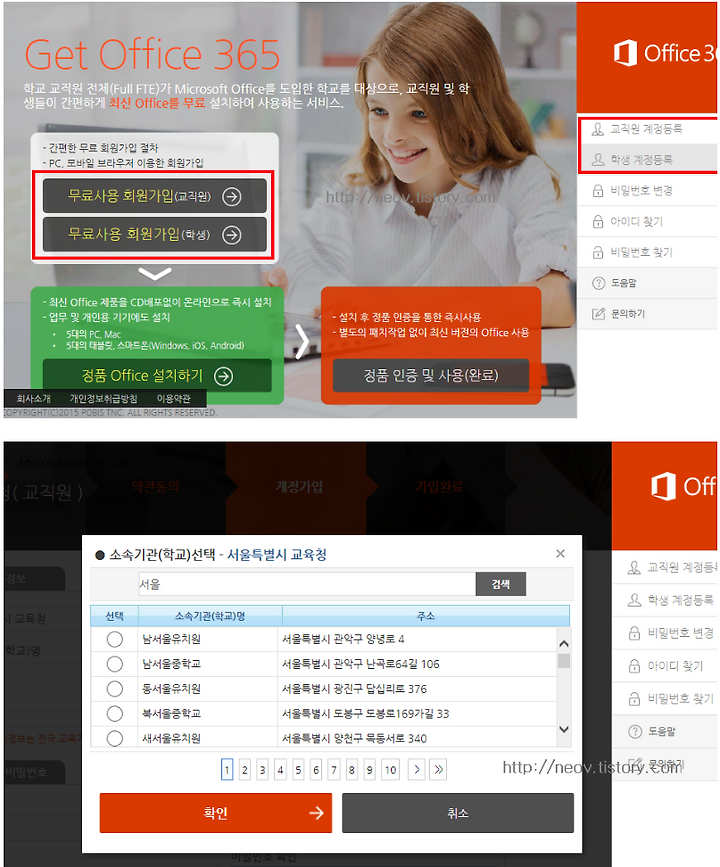The height and width of the screenshot is (867, 720).
Task: Click address 서울특별시 도봉구 도봉로169가길 33
Action: (366, 713)
